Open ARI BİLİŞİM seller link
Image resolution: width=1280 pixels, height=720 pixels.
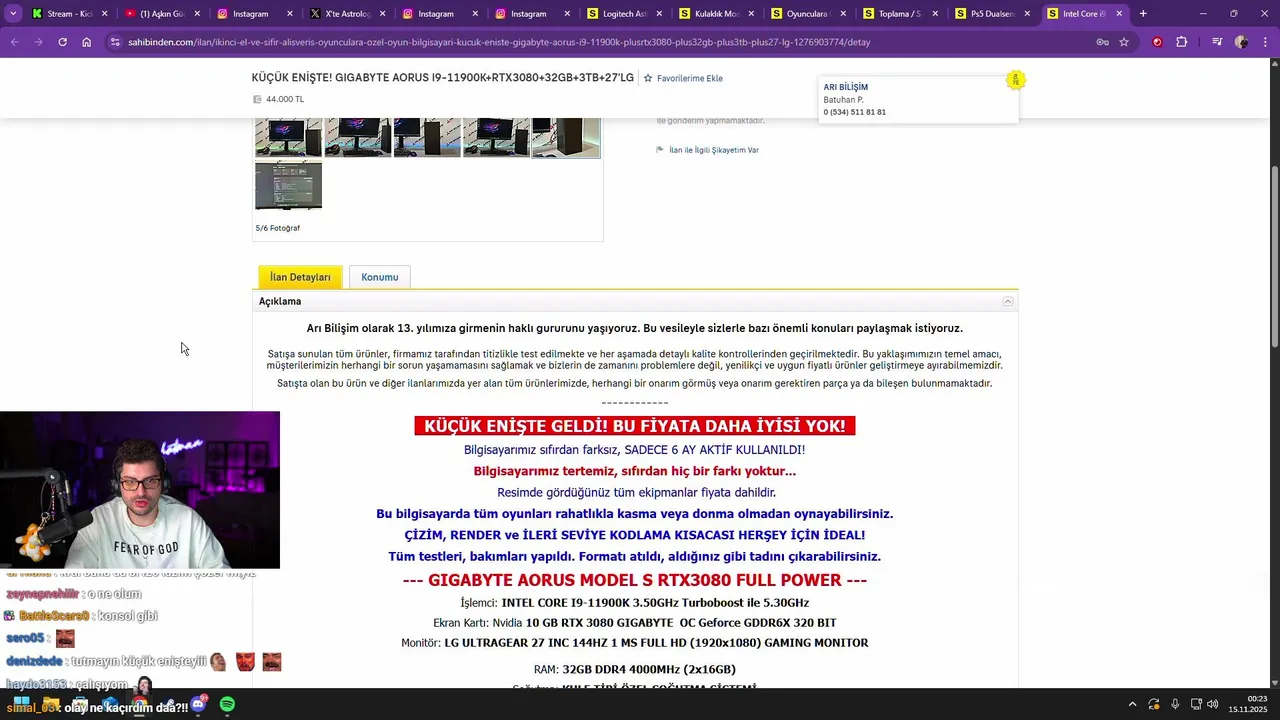pyautogui.click(x=846, y=87)
